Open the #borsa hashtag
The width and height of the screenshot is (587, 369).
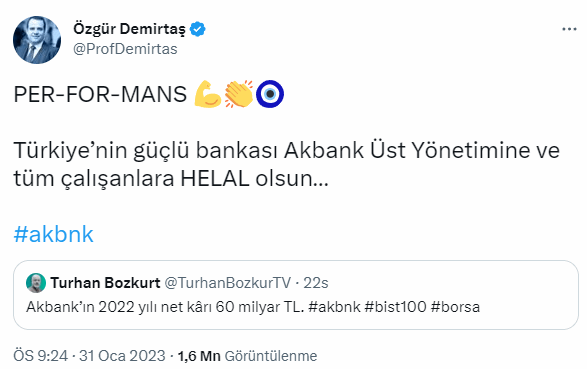(x=455, y=307)
